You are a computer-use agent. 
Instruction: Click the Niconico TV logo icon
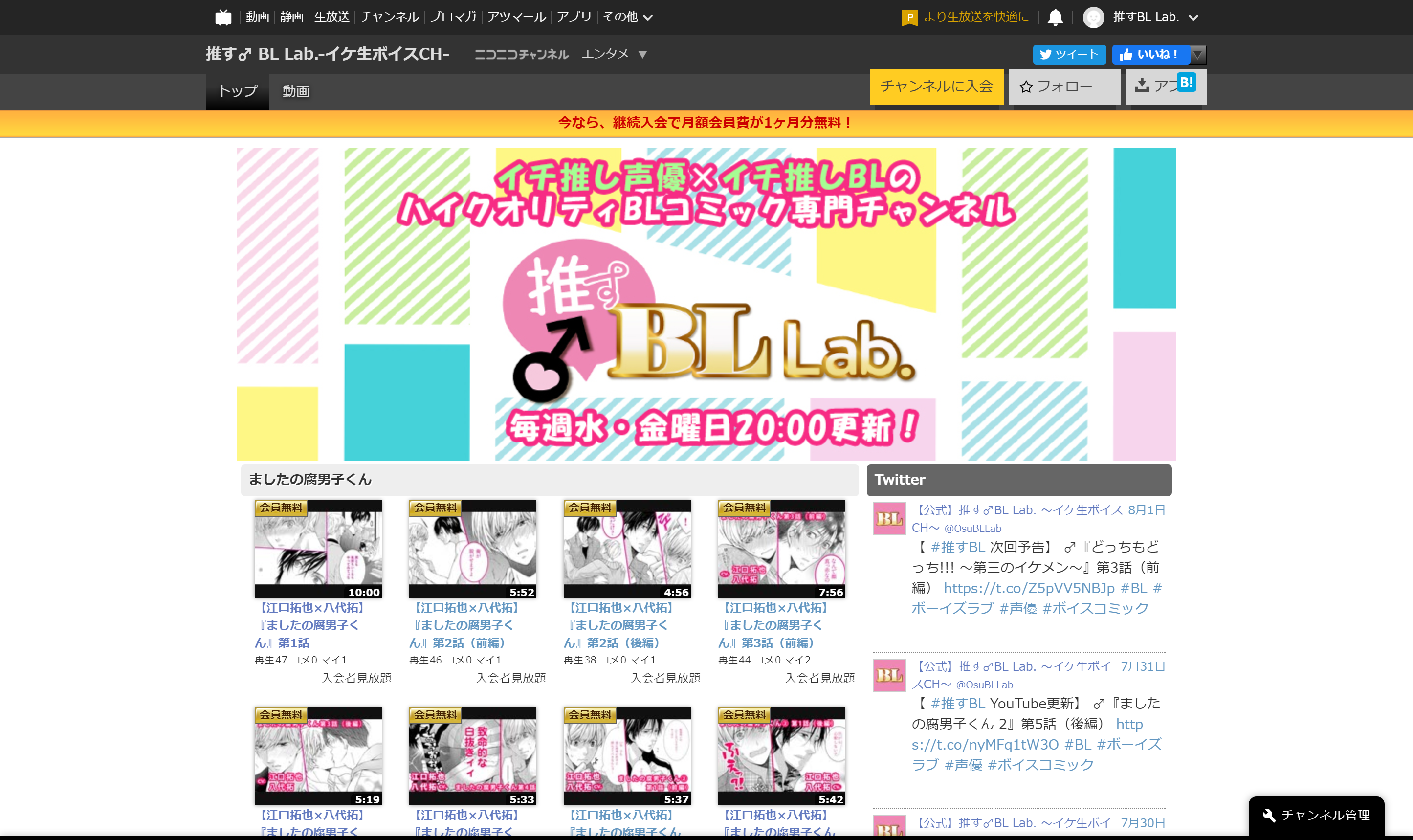pyautogui.click(x=223, y=17)
